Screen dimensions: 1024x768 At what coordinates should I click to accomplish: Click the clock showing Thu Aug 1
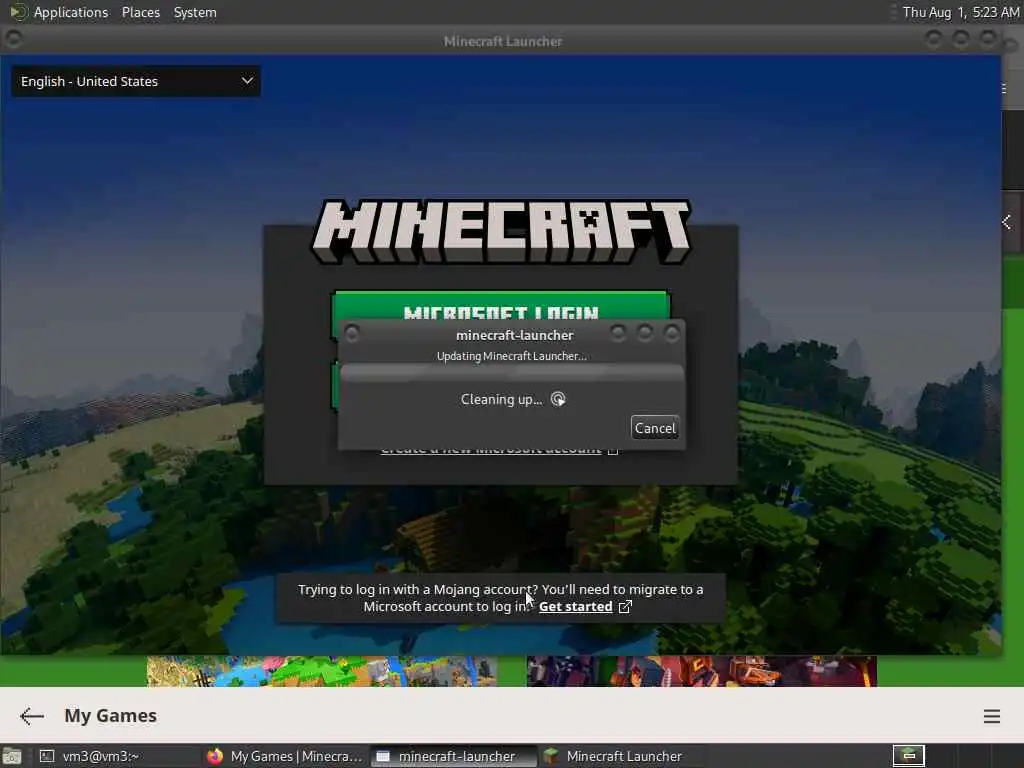961,12
